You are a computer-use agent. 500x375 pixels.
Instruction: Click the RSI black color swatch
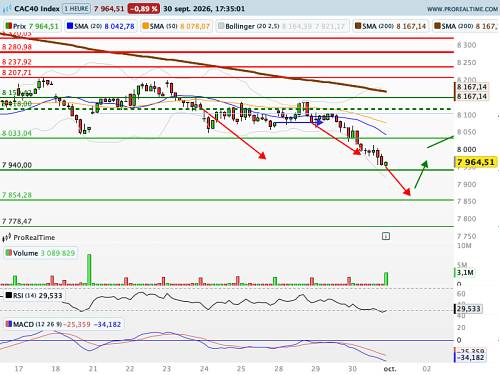(9, 295)
